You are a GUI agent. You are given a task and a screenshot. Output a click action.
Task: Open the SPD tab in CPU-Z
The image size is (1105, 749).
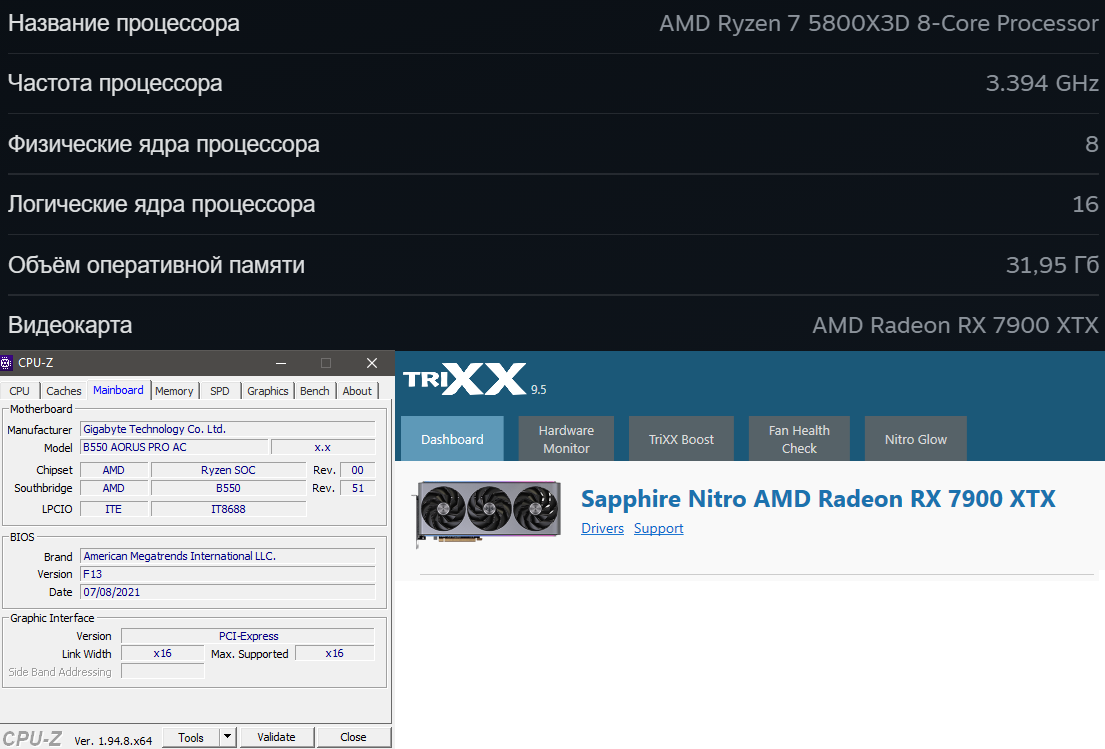220,391
